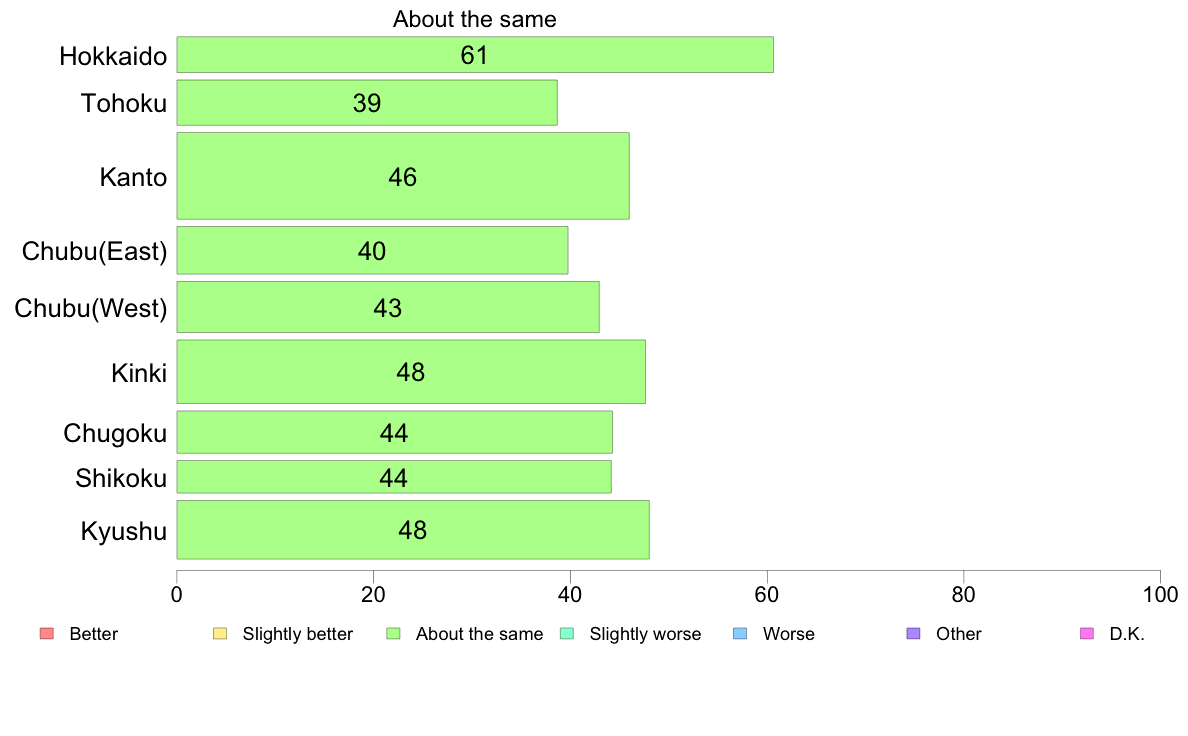
Task: Select the Hokkaido bar showing 61
Action: coord(475,55)
